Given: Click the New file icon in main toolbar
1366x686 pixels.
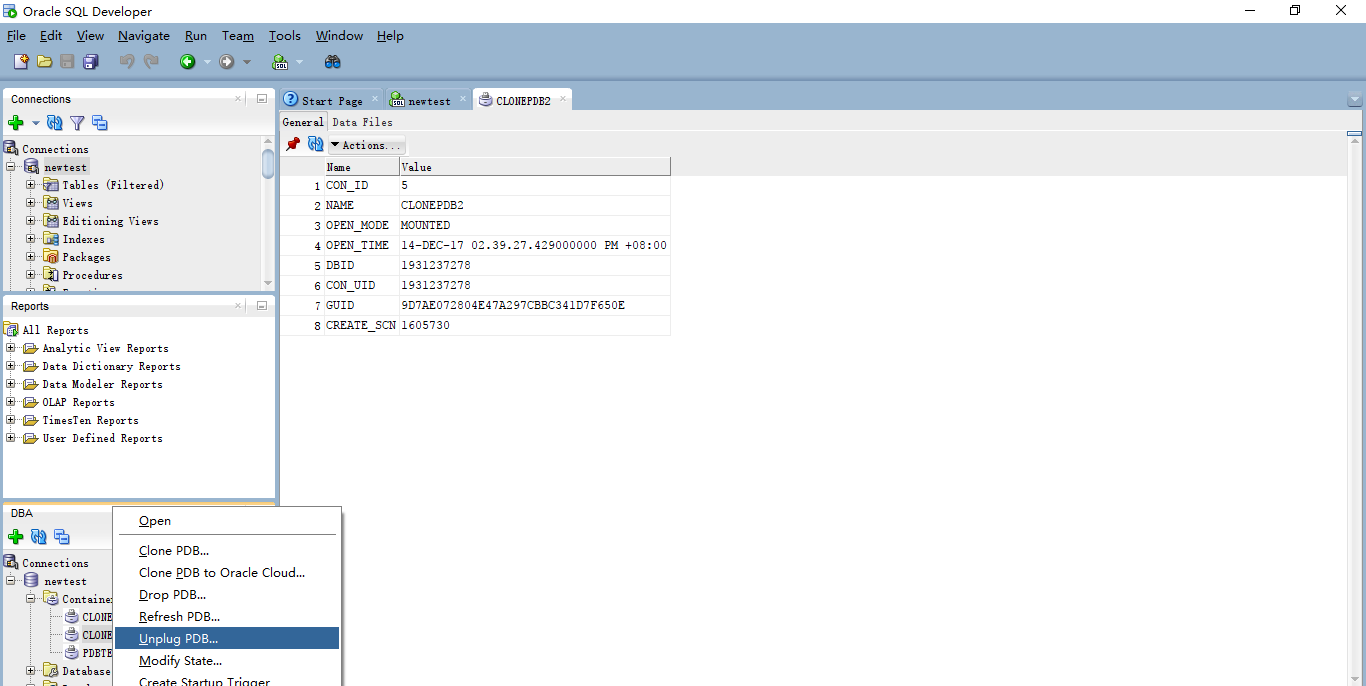Looking at the screenshot, I should pos(21,62).
